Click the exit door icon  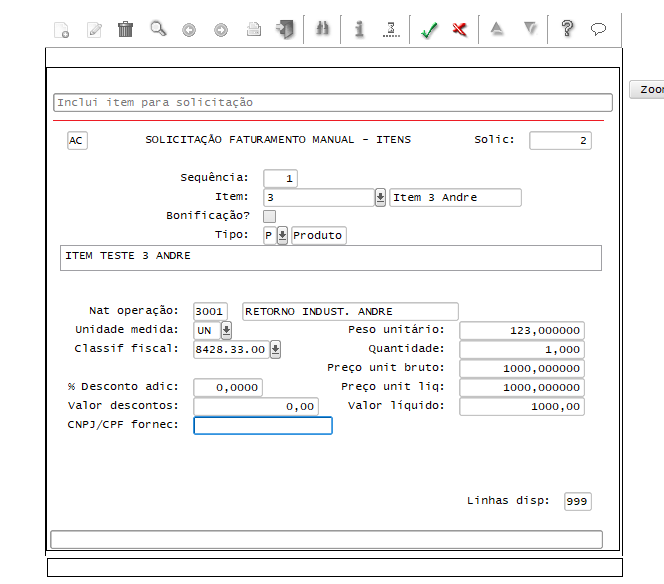pyautogui.click(x=285, y=29)
